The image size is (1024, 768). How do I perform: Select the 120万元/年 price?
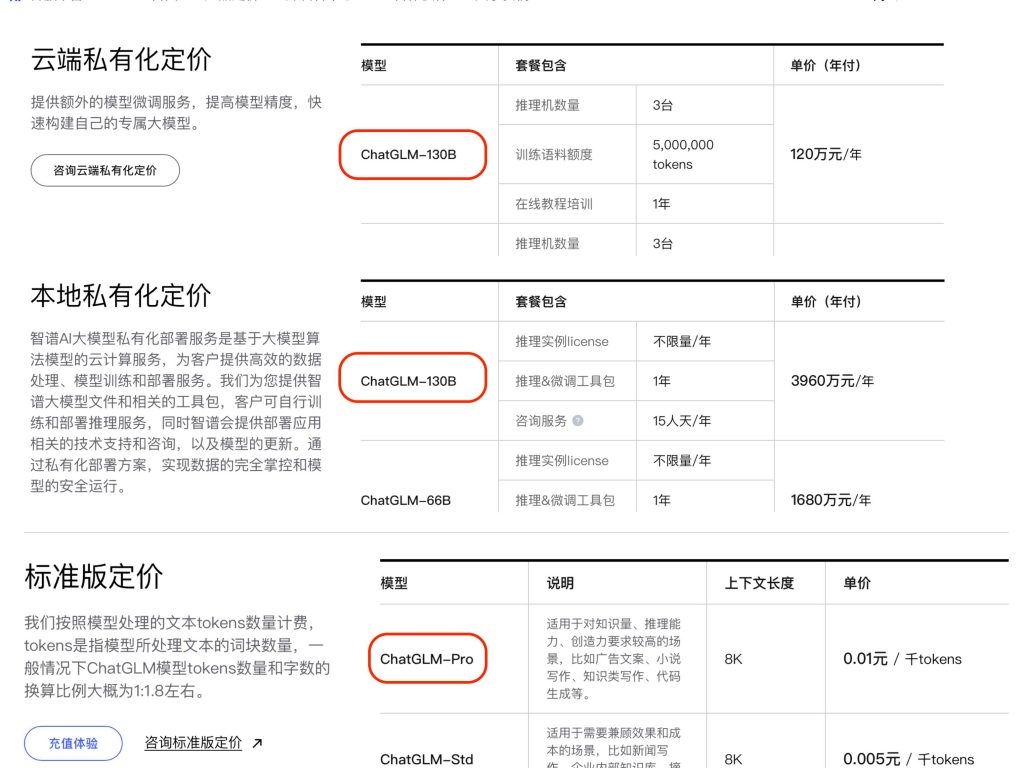pyautogui.click(x=825, y=154)
